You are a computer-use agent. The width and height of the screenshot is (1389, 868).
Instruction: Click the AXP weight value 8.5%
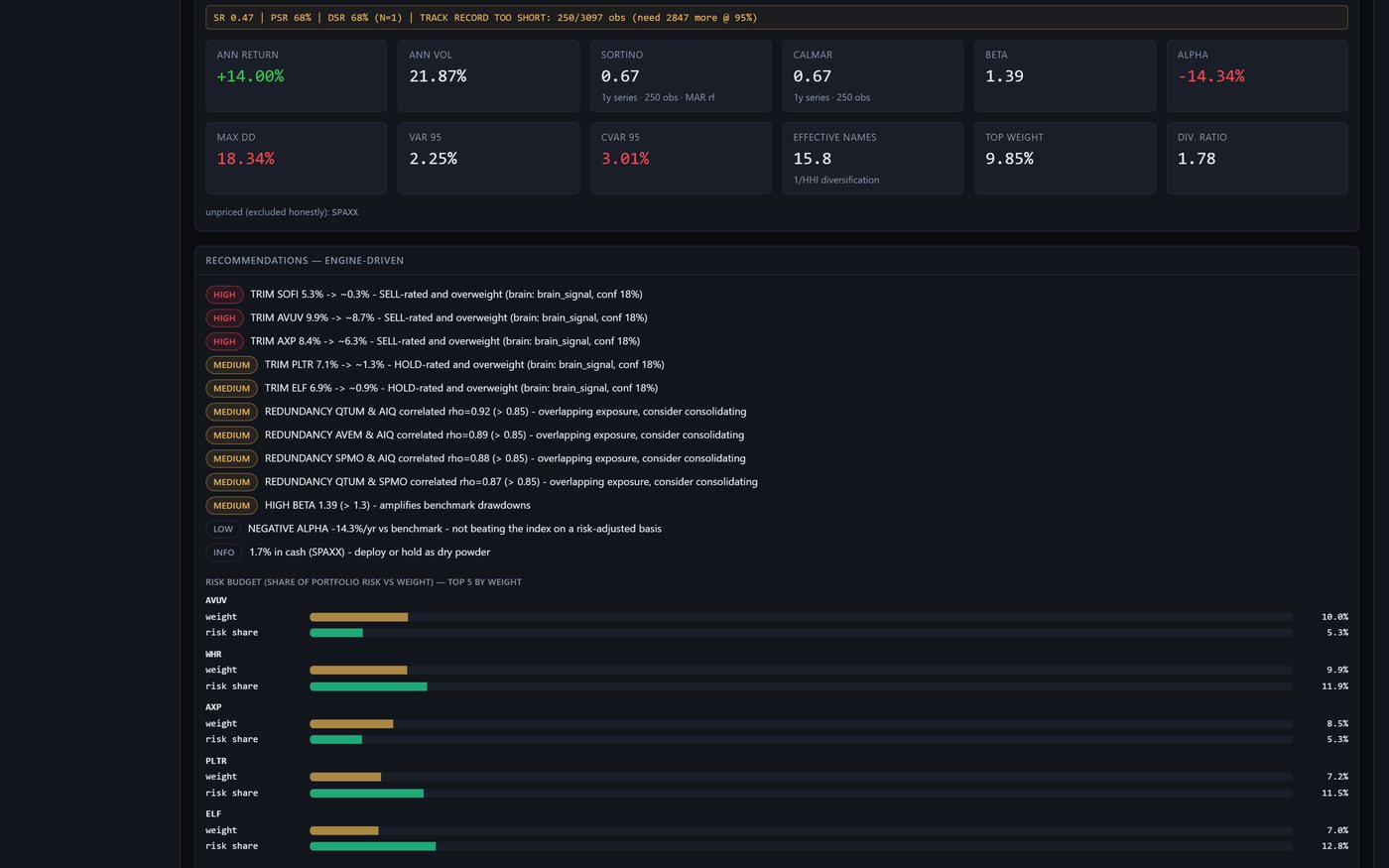click(x=1337, y=723)
